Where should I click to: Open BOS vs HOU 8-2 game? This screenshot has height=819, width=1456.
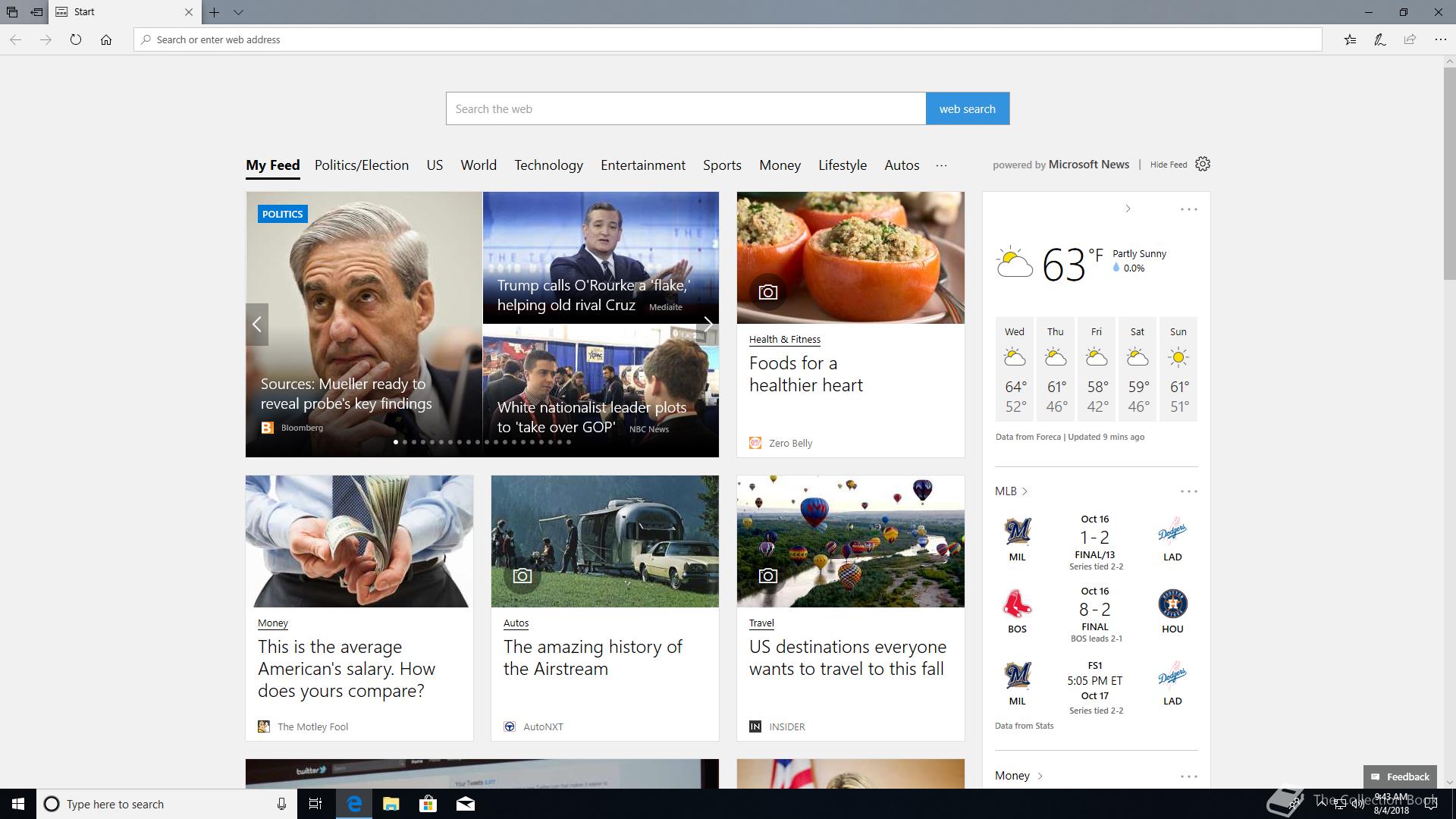pos(1096,614)
